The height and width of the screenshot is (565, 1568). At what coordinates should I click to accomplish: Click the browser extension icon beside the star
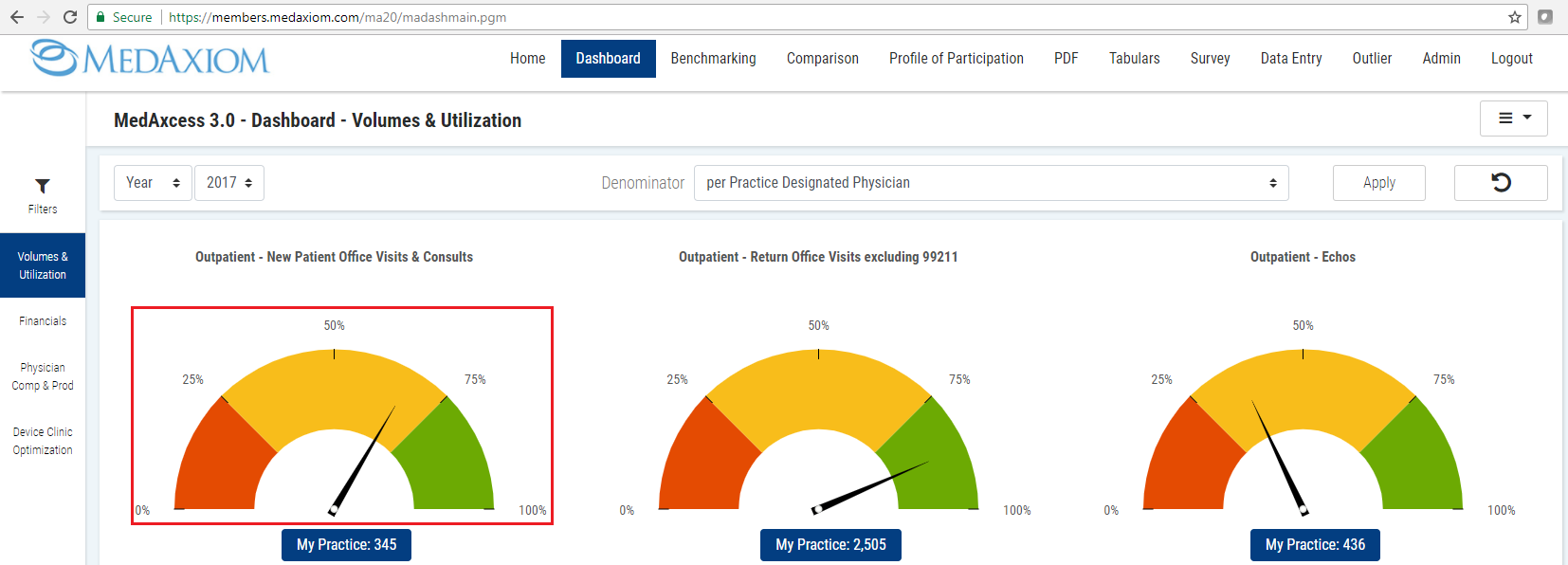tap(1545, 17)
